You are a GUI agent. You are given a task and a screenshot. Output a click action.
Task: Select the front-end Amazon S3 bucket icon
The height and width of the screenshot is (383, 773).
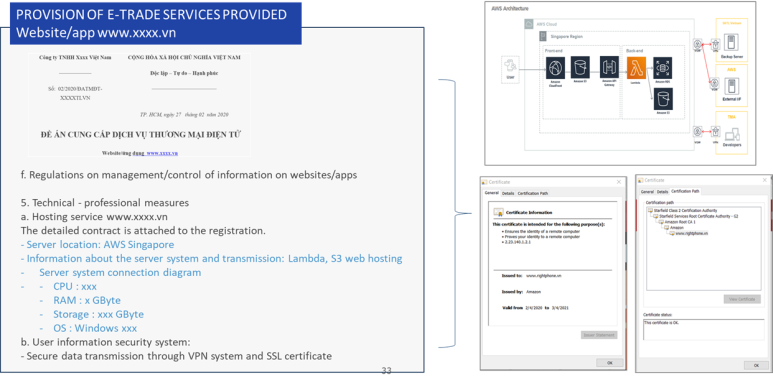(x=580, y=68)
